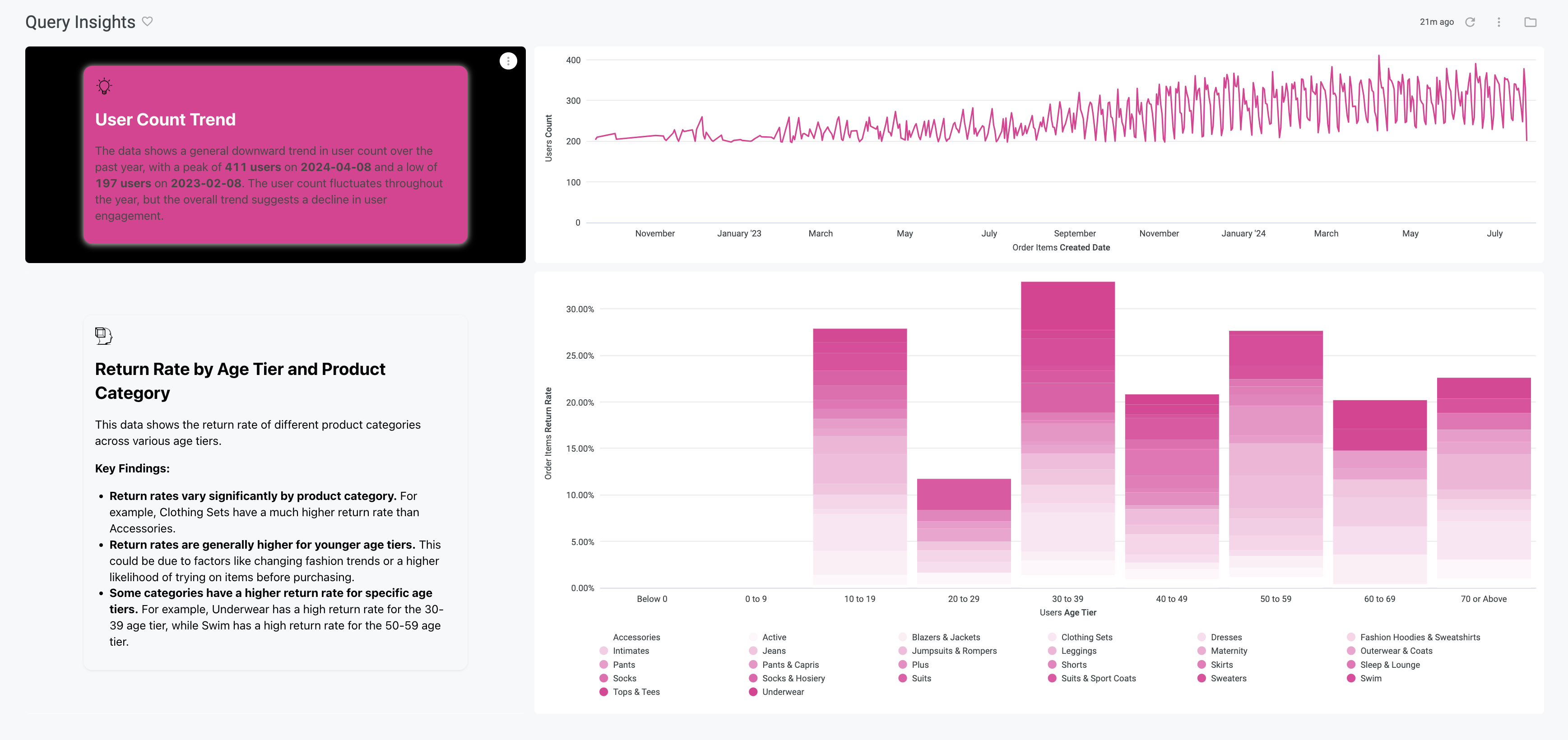Favorite the Query Insights dashboard with the heart icon
This screenshot has height=740, width=1568.
pos(147,21)
